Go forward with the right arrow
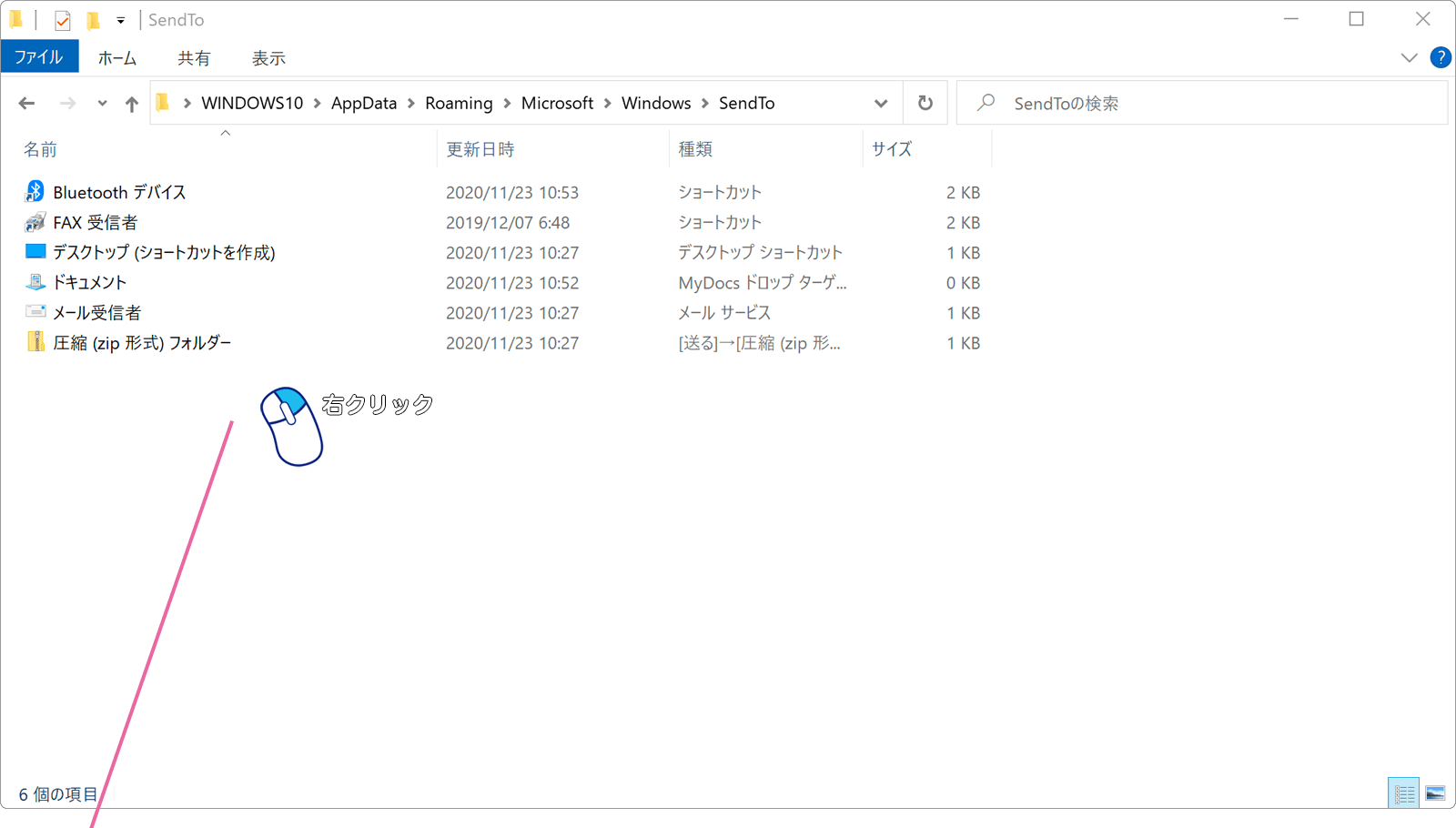The height and width of the screenshot is (828, 1456). point(67,104)
